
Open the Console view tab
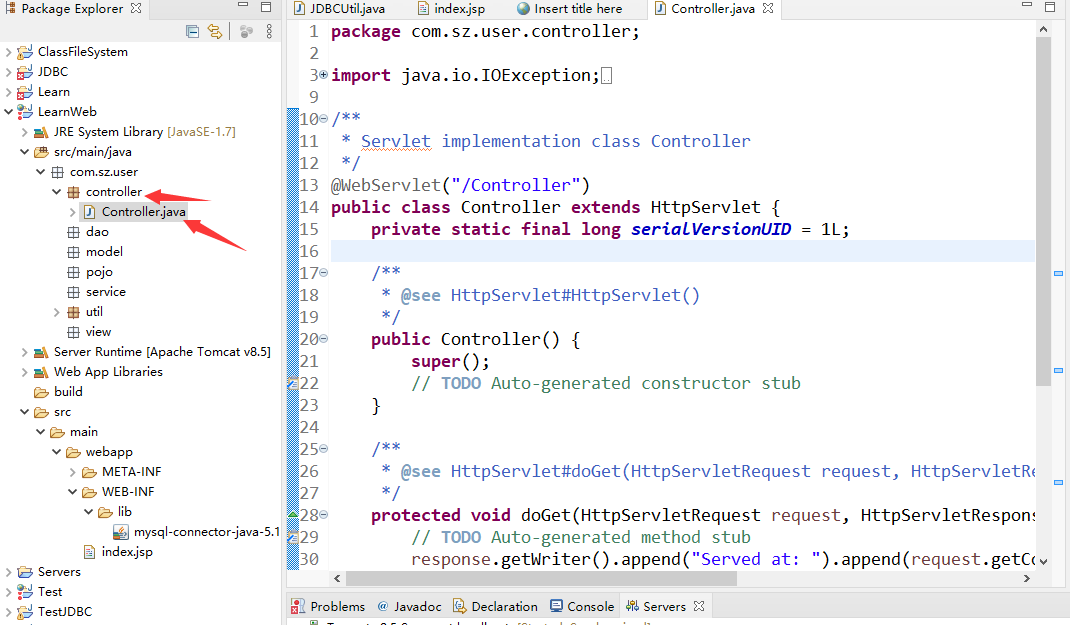click(582, 606)
